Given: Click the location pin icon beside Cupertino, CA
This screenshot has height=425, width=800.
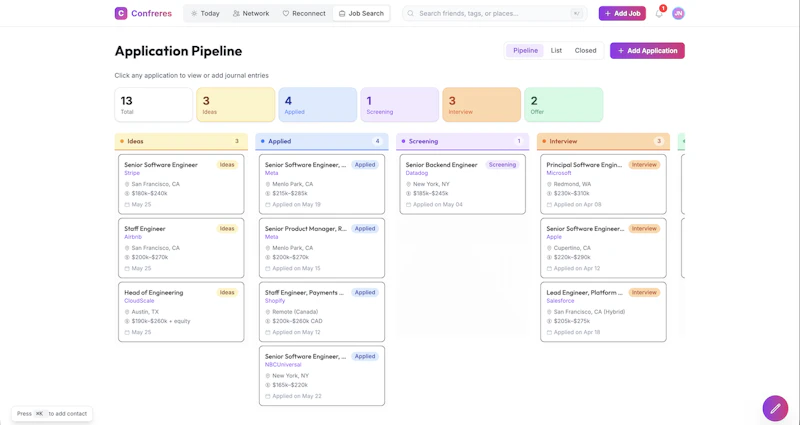Looking at the screenshot, I should pos(549,248).
